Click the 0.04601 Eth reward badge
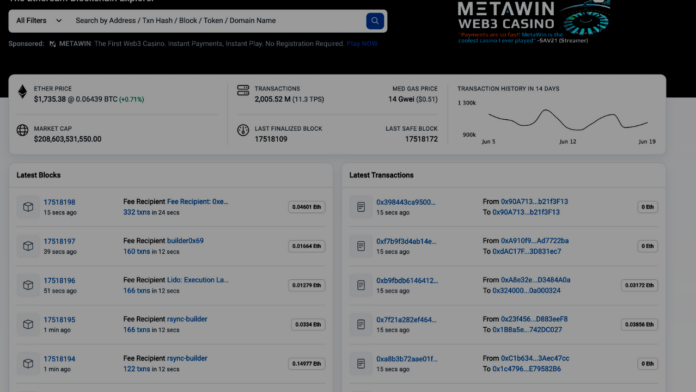 [x=306, y=207]
